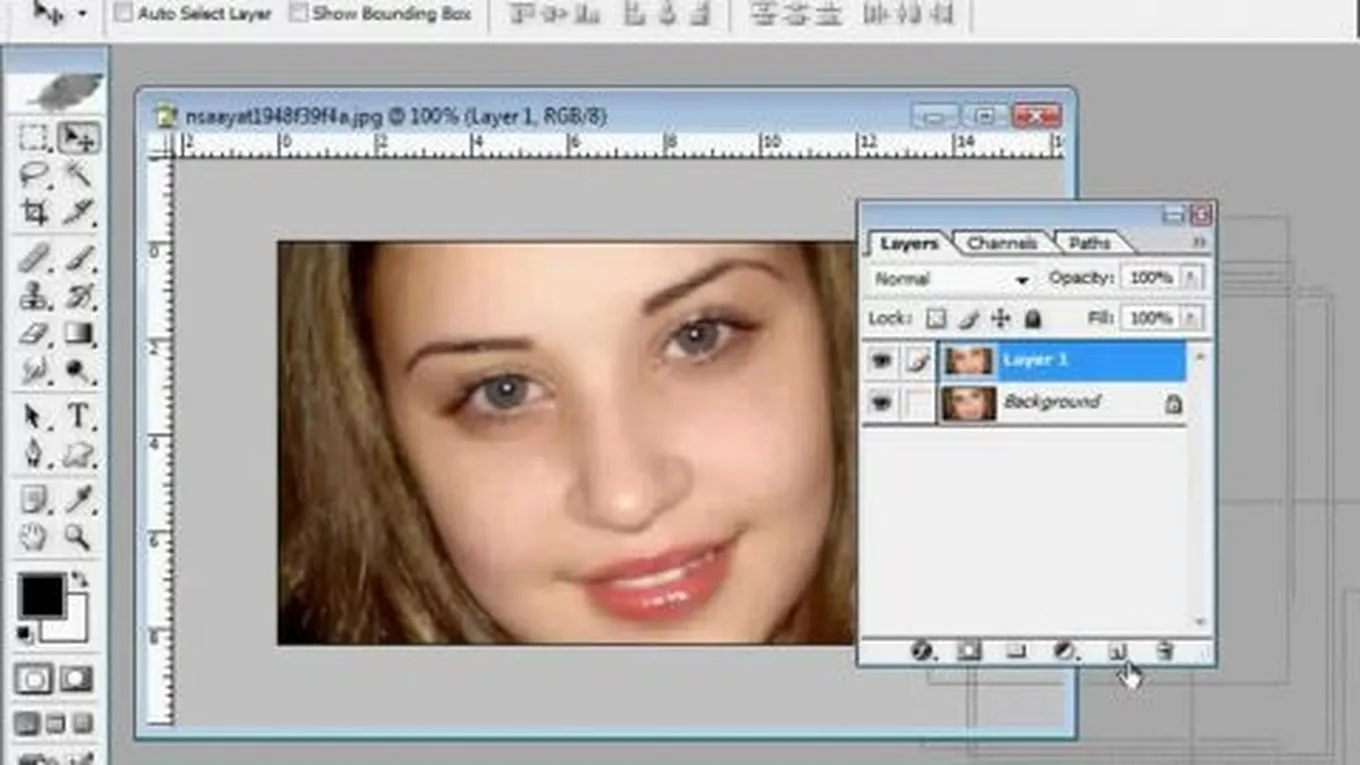The width and height of the screenshot is (1360, 765).
Task: Pick the Horizontal Type tool
Action: pyautogui.click(x=78, y=415)
